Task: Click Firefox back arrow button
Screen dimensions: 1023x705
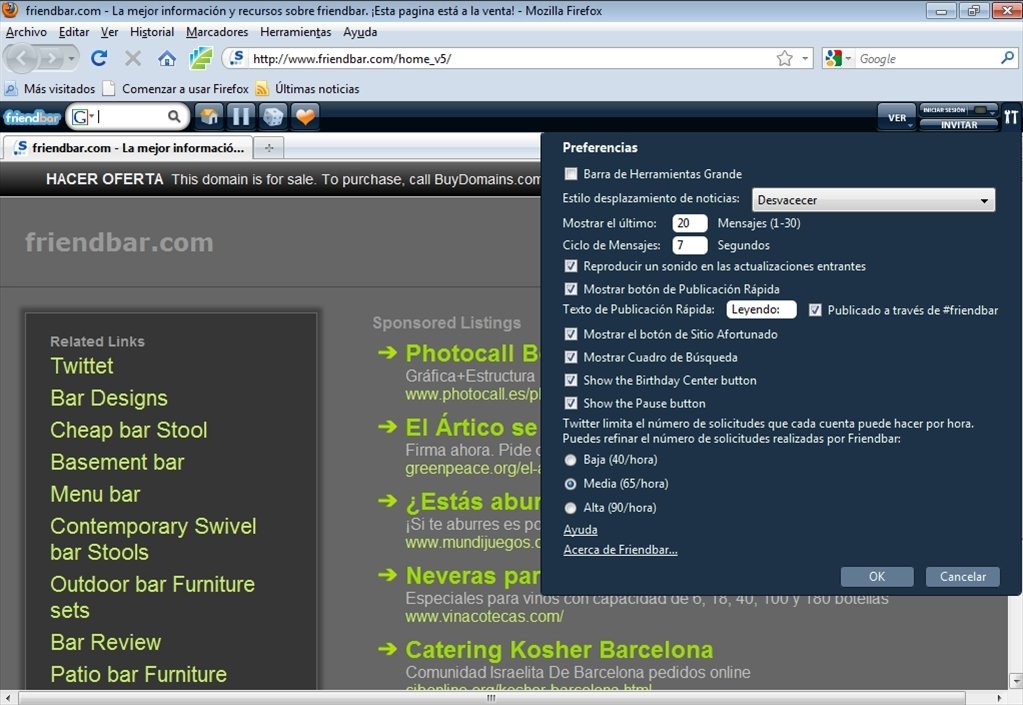Action: coord(22,59)
